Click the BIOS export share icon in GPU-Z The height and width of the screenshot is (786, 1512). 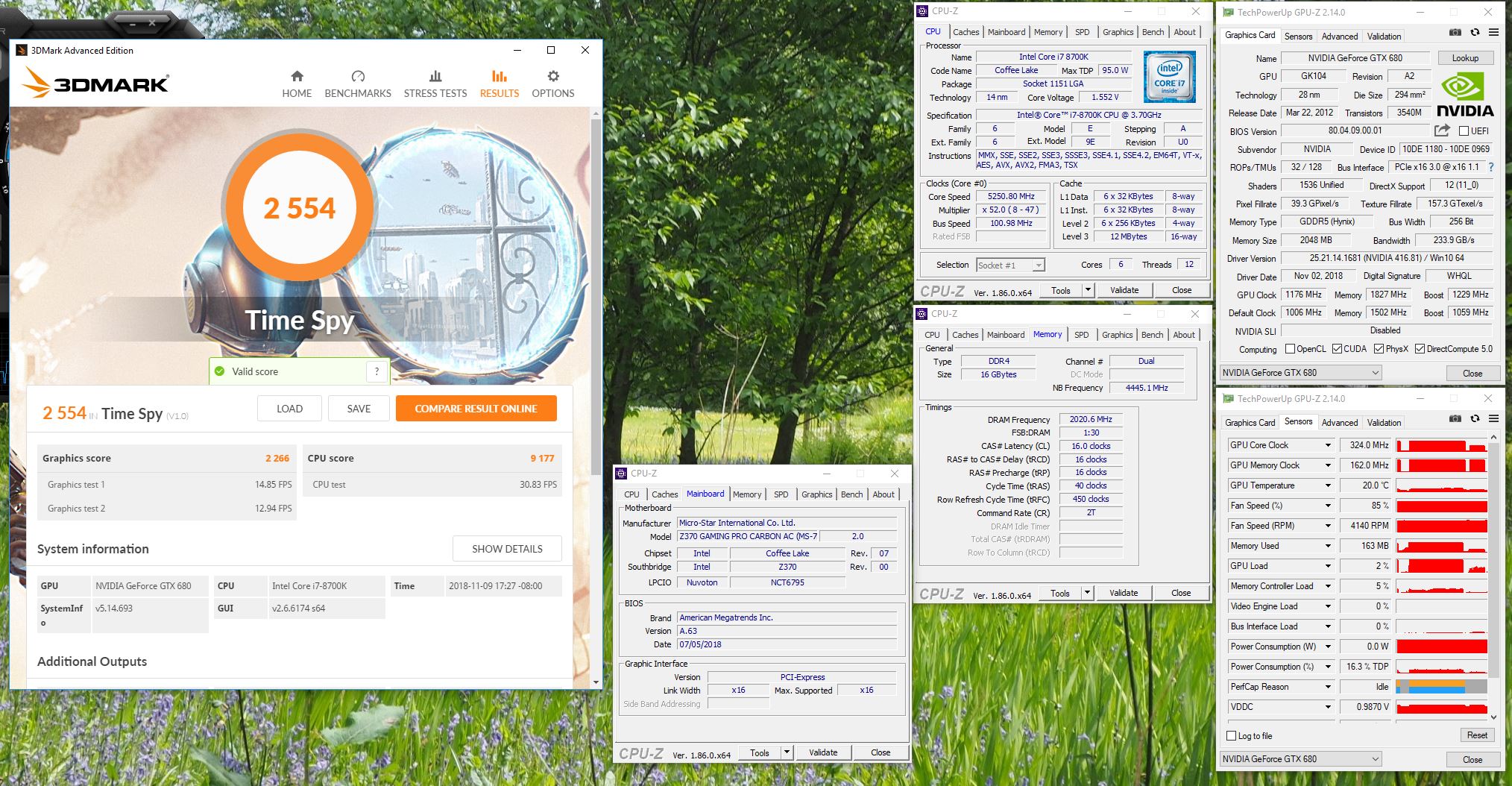pyautogui.click(x=1442, y=131)
